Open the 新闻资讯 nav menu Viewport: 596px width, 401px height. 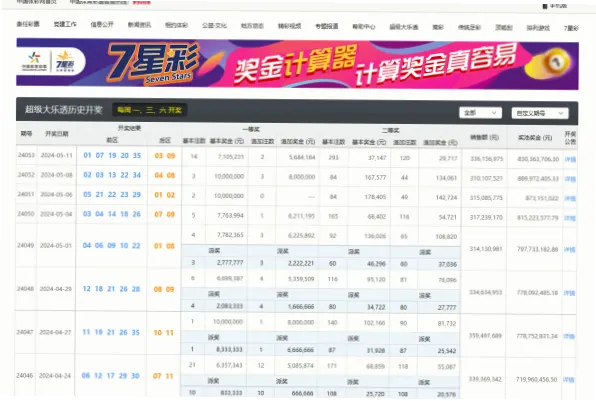pos(139,25)
